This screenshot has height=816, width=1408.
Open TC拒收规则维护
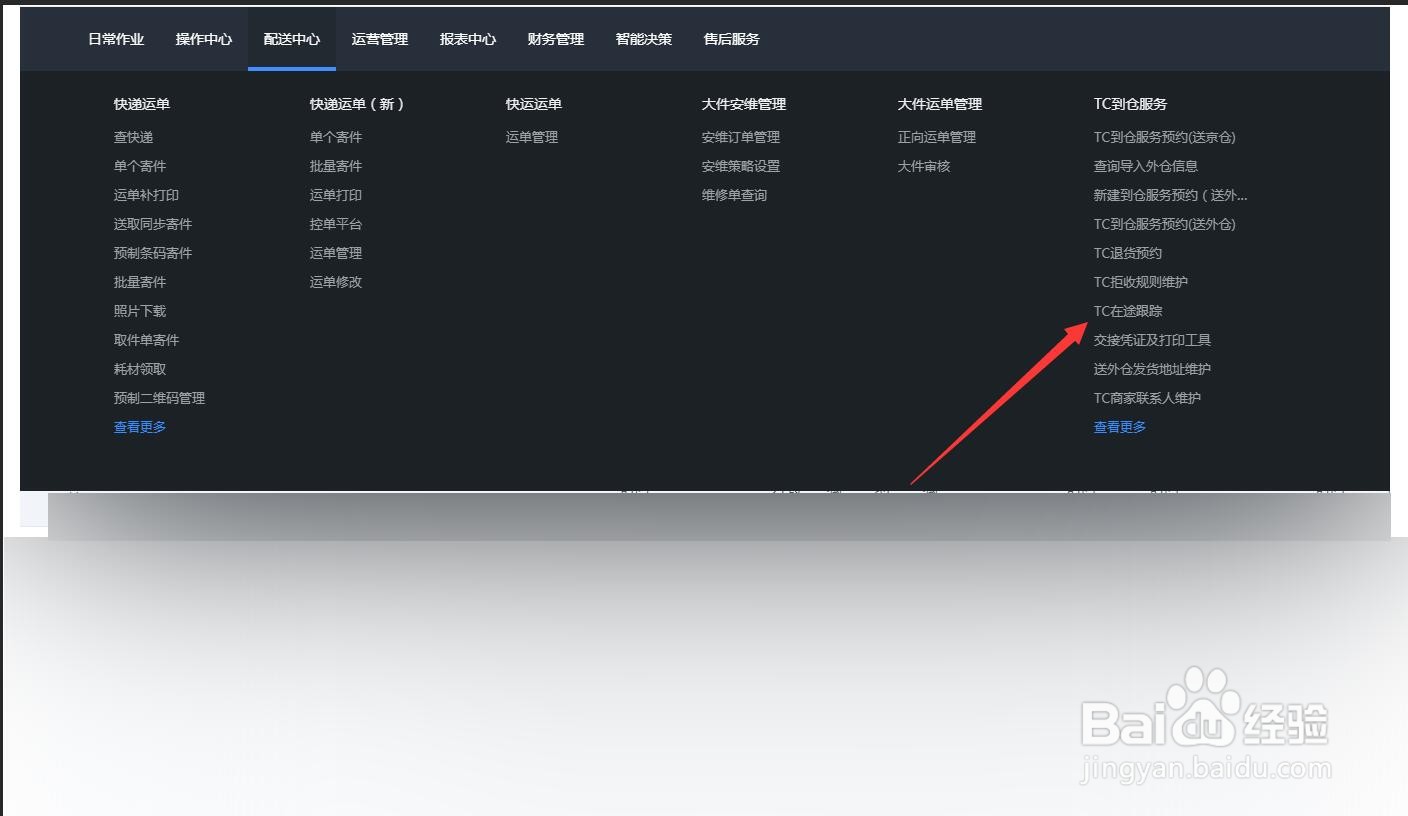pyautogui.click(x=1141, y=282)
